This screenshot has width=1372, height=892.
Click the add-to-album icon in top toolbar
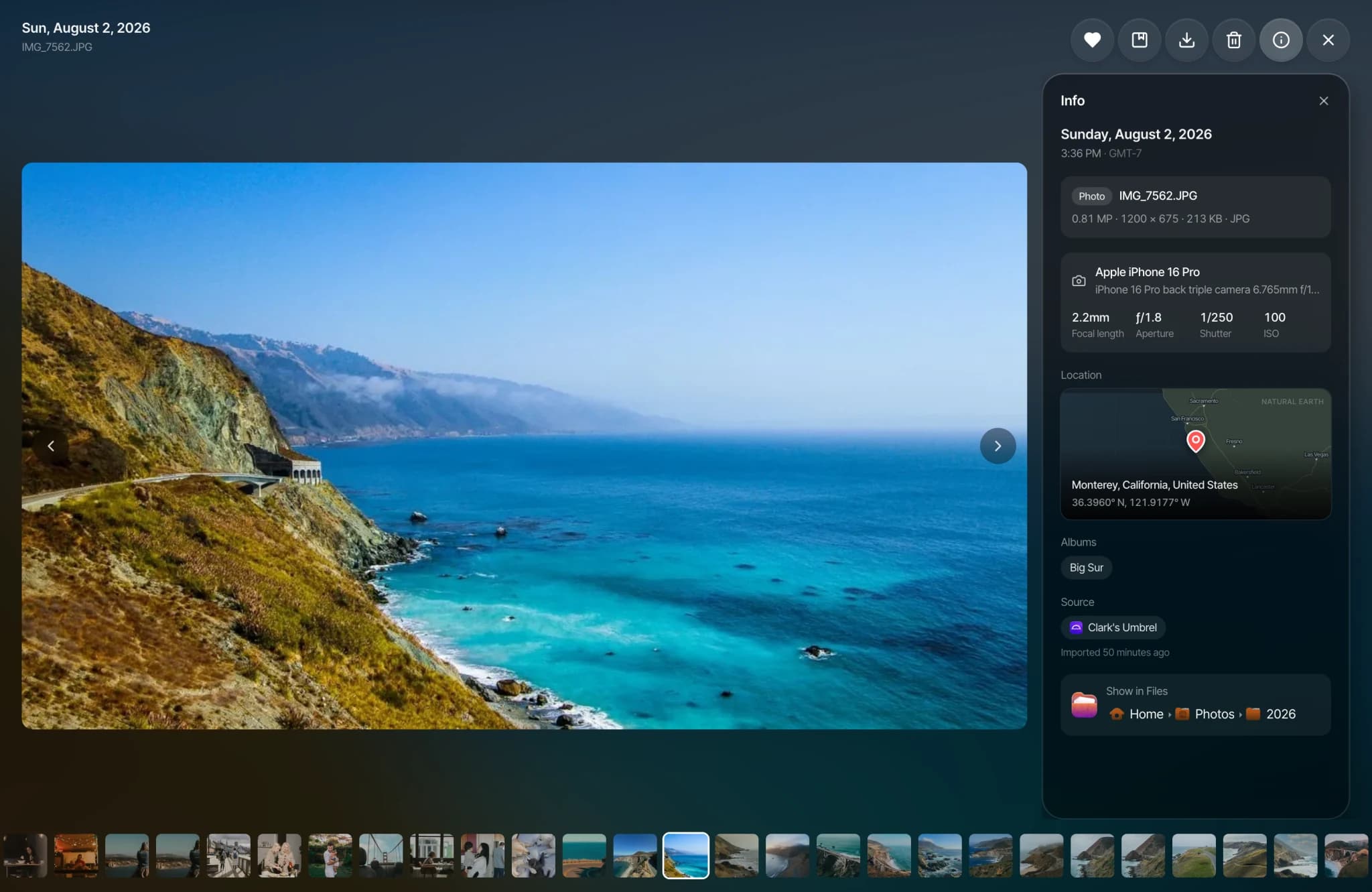coord(1140,40)
